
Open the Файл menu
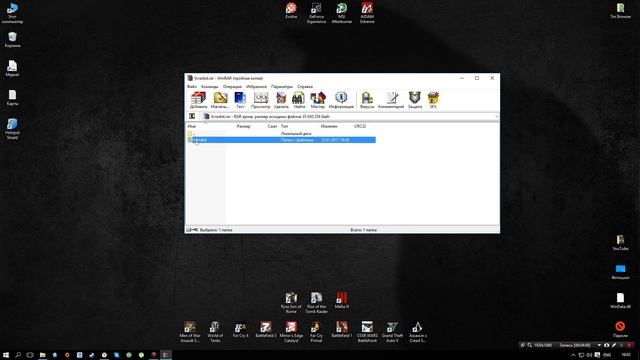click(x=192, y=87)
